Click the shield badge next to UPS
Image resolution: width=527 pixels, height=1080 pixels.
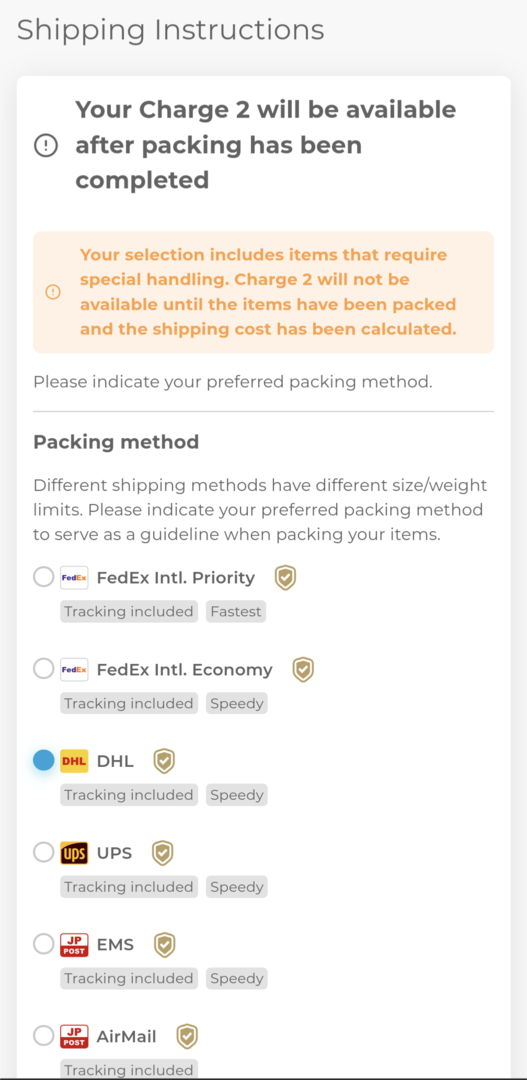163,853
